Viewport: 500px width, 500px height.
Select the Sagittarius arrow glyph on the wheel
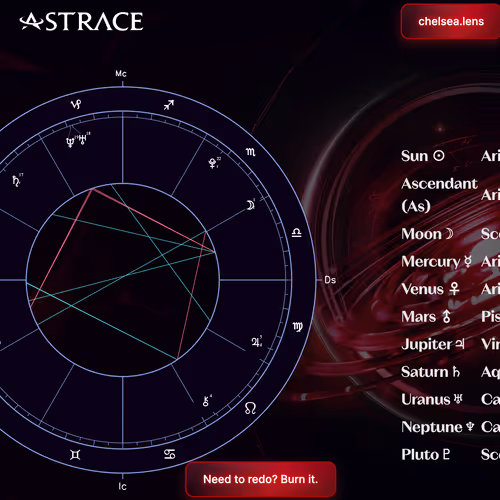click(169, 105)
